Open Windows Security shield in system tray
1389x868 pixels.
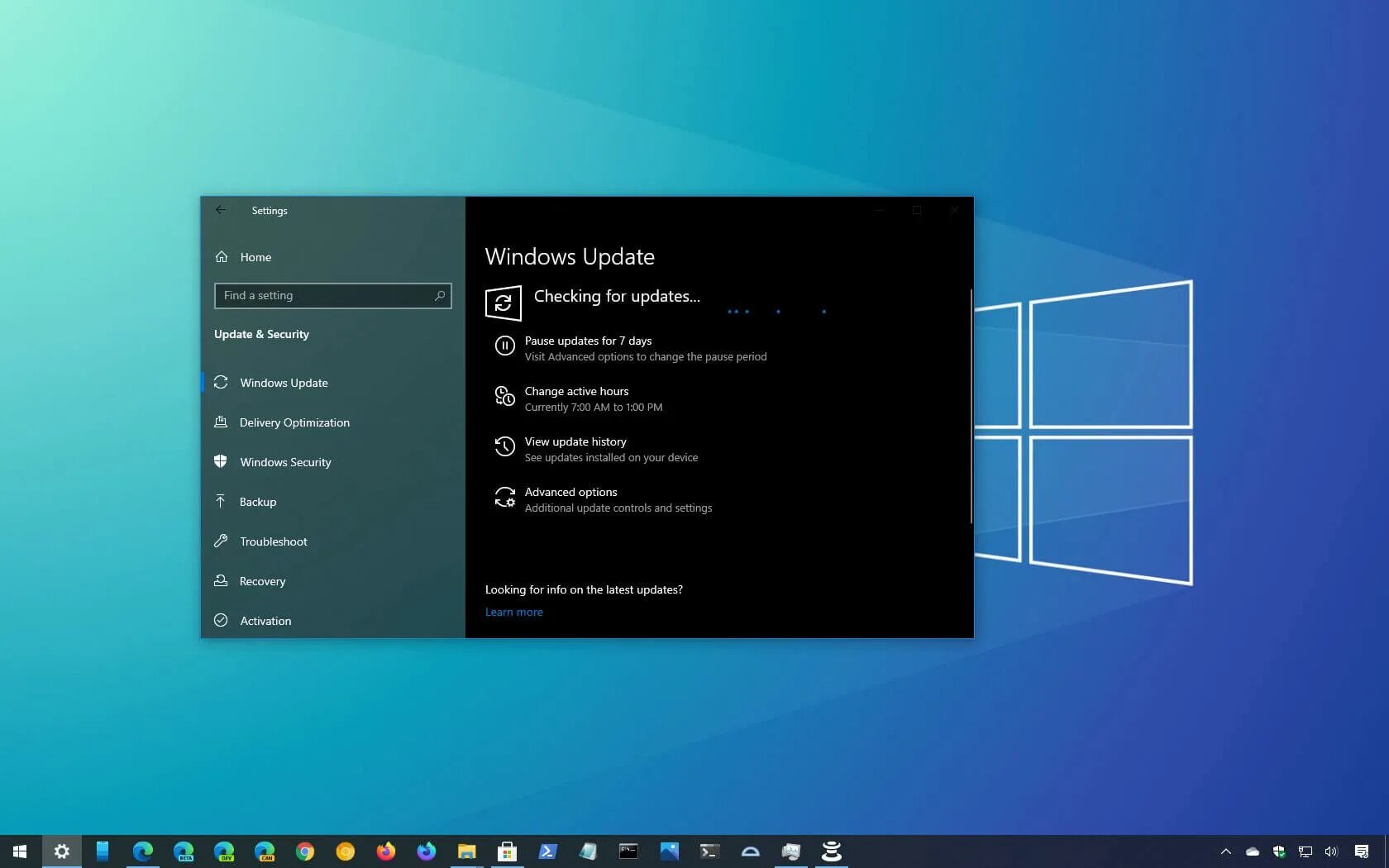click(1279, 851)
